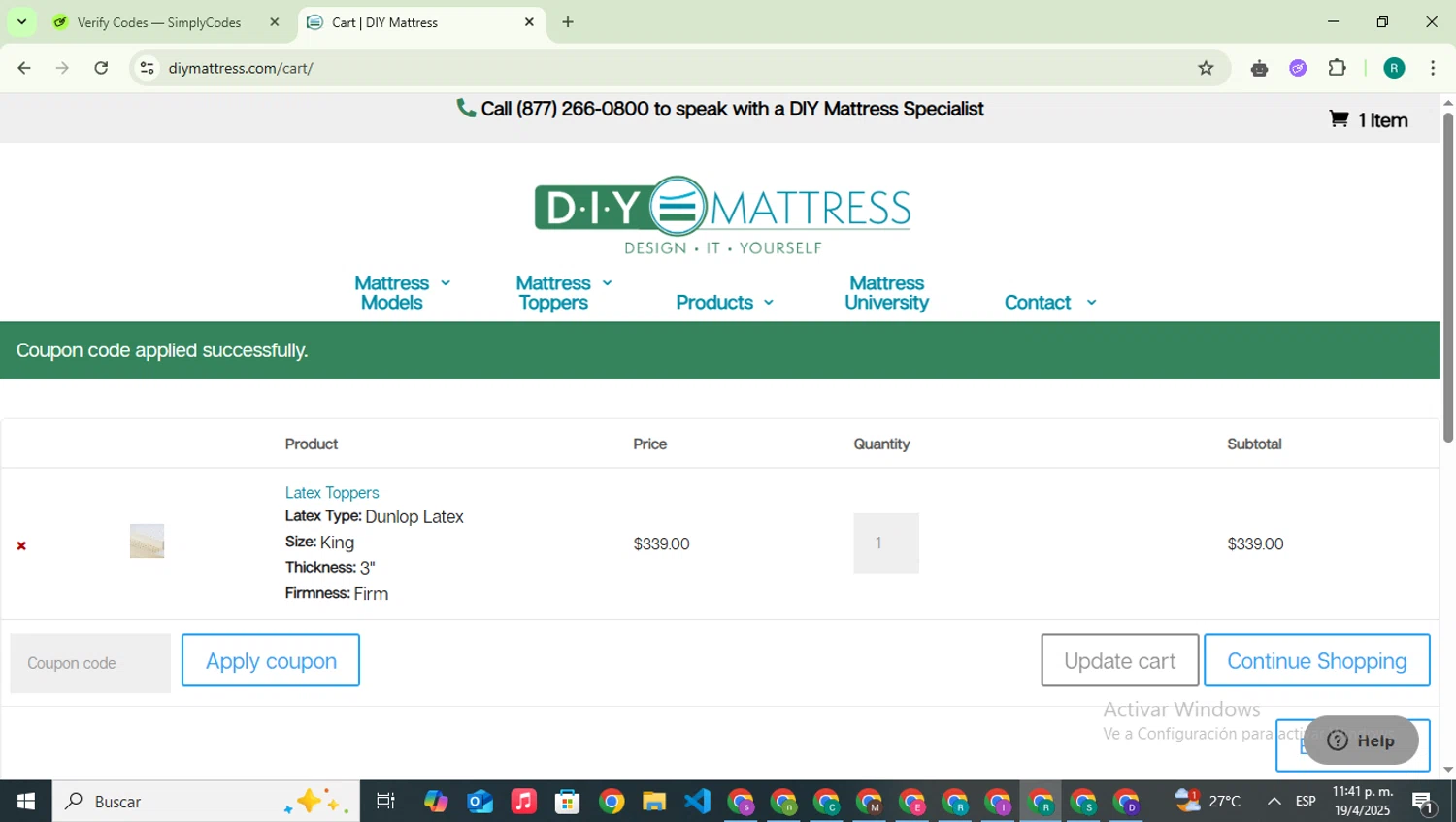Click the shopping cart icon in header

(x=1339, y=119)
